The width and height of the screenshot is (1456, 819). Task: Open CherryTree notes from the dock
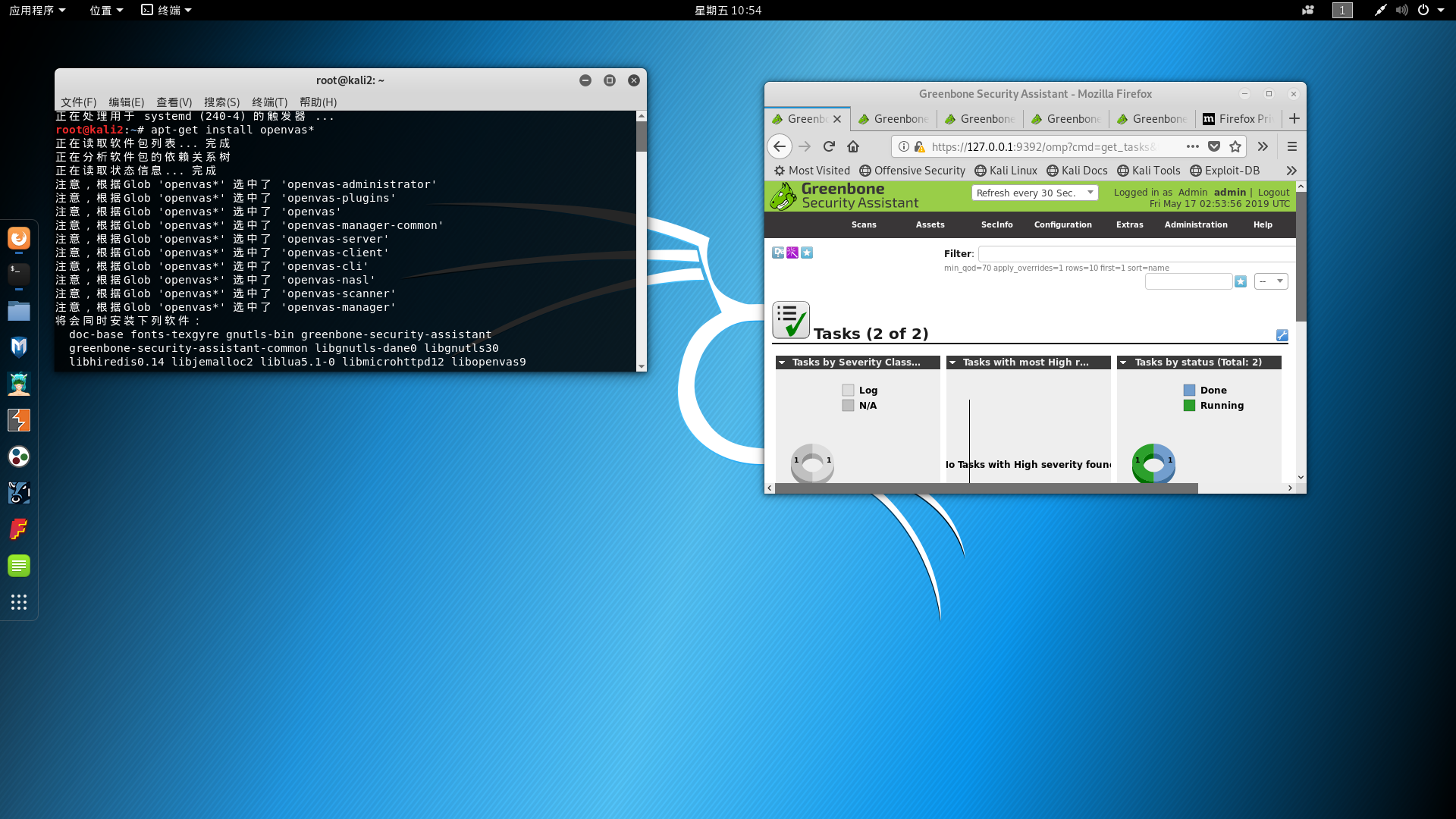[x=19, y=565]
